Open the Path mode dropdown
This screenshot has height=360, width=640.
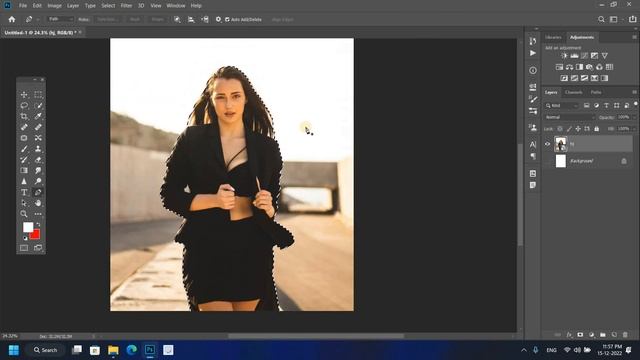click(x=60, y=19)
